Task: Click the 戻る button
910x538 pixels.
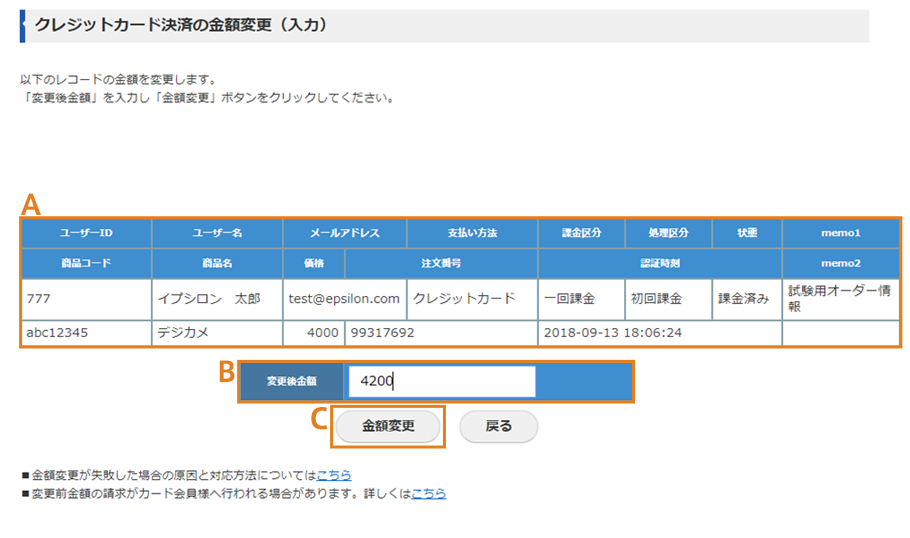Action: [498, 426]
